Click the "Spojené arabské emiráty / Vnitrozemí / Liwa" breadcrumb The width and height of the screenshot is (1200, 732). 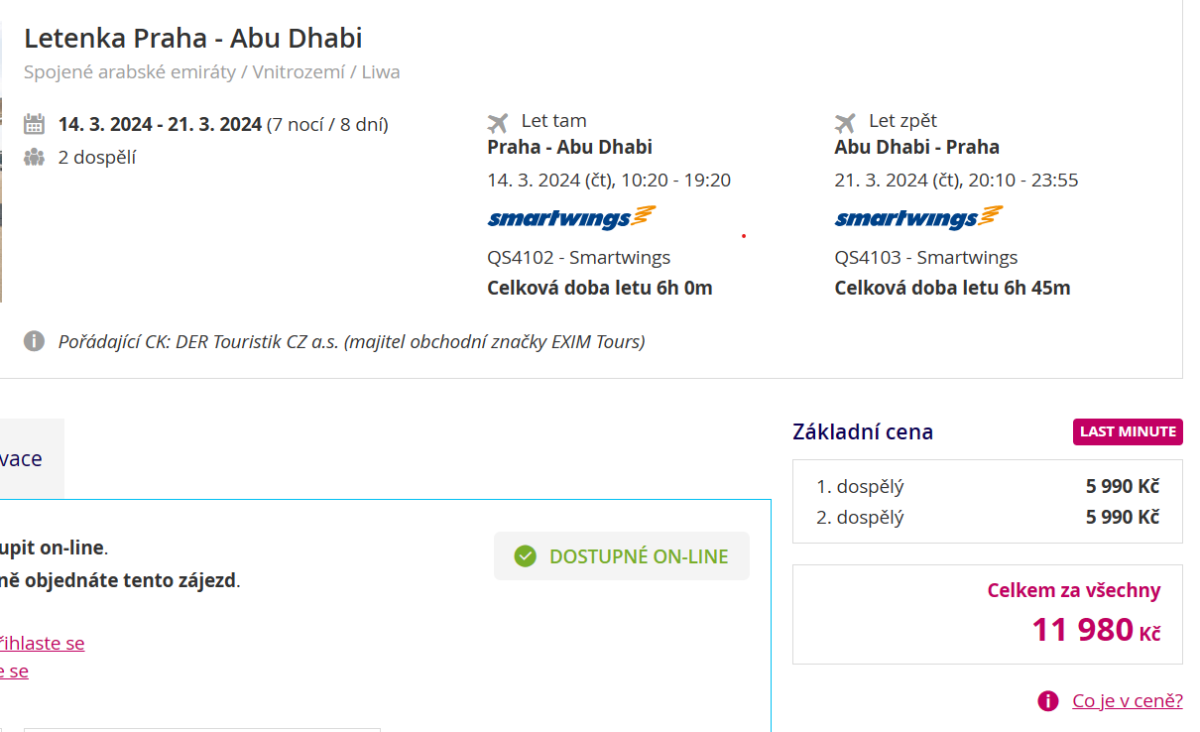[x=212, y=72]
